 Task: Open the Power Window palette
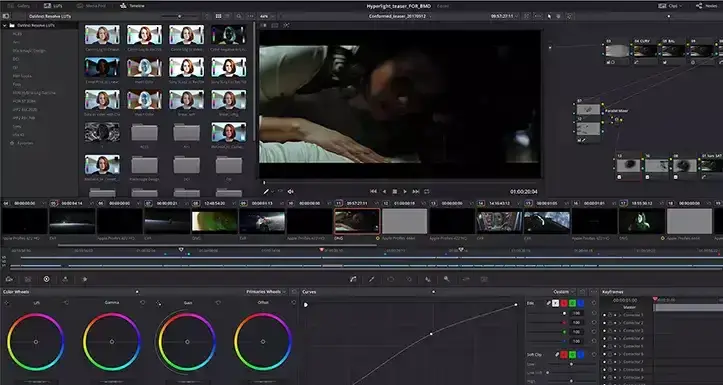click(391, 279)
